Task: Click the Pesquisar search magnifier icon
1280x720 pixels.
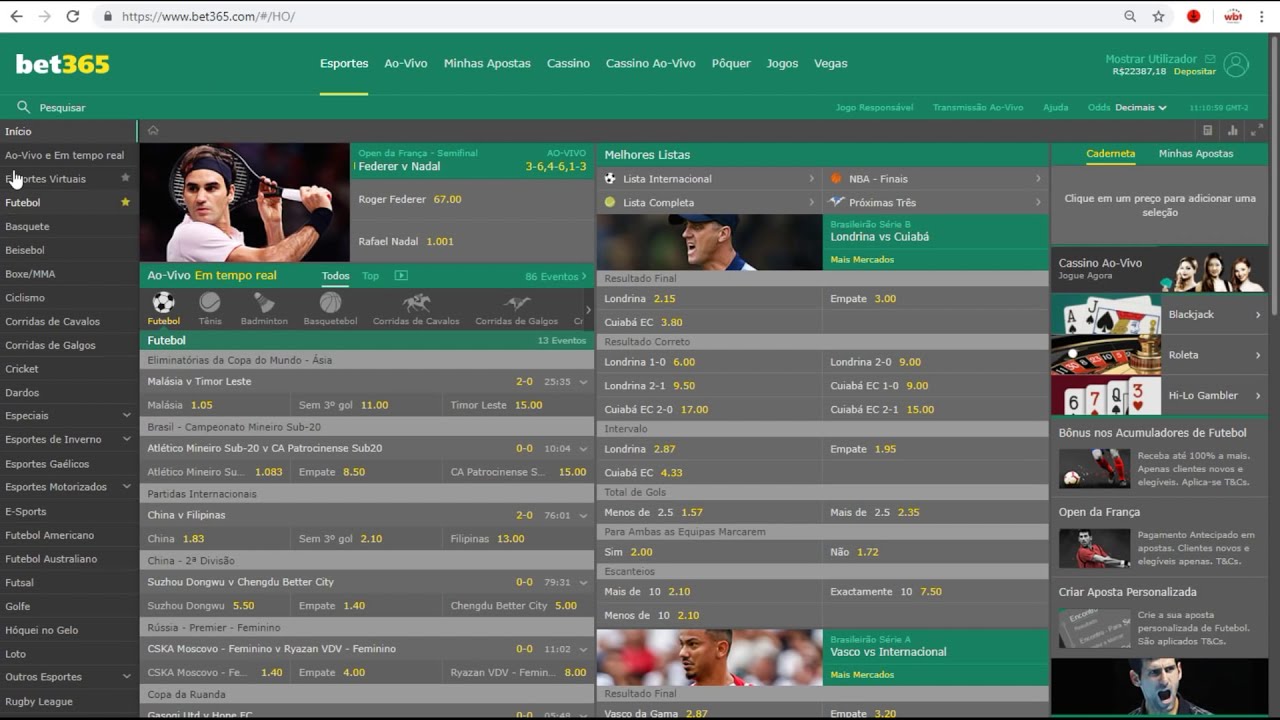Action: pos(23,107)
